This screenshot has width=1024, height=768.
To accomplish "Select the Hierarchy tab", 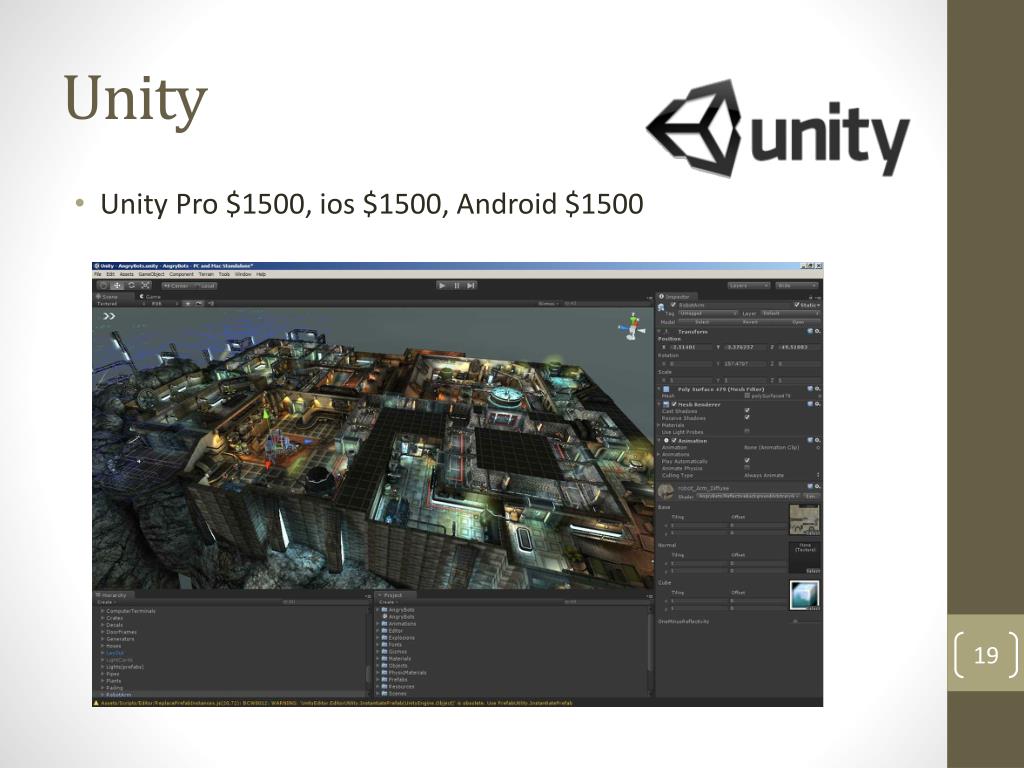I will coord(114,595).
